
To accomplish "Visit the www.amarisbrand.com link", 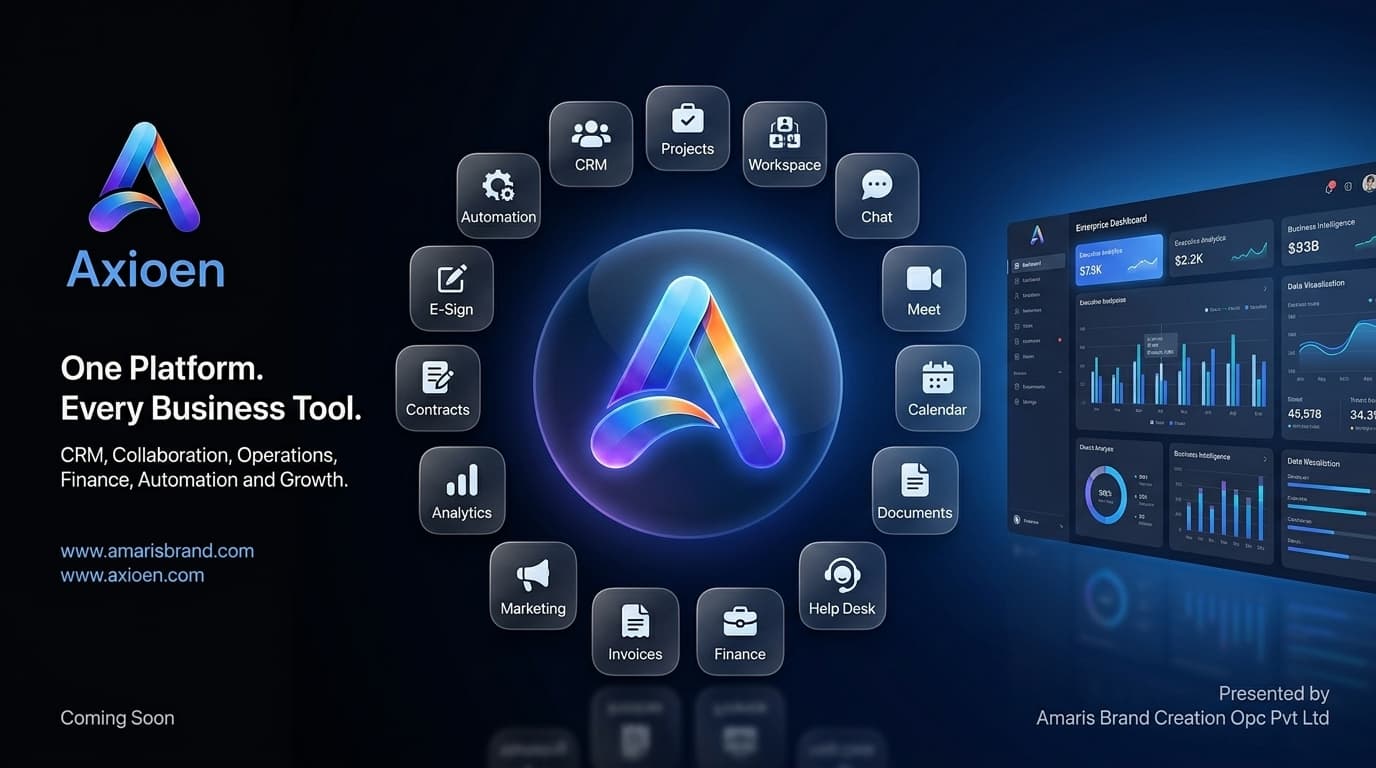I will pyautogui.click(x=157, y=551).
